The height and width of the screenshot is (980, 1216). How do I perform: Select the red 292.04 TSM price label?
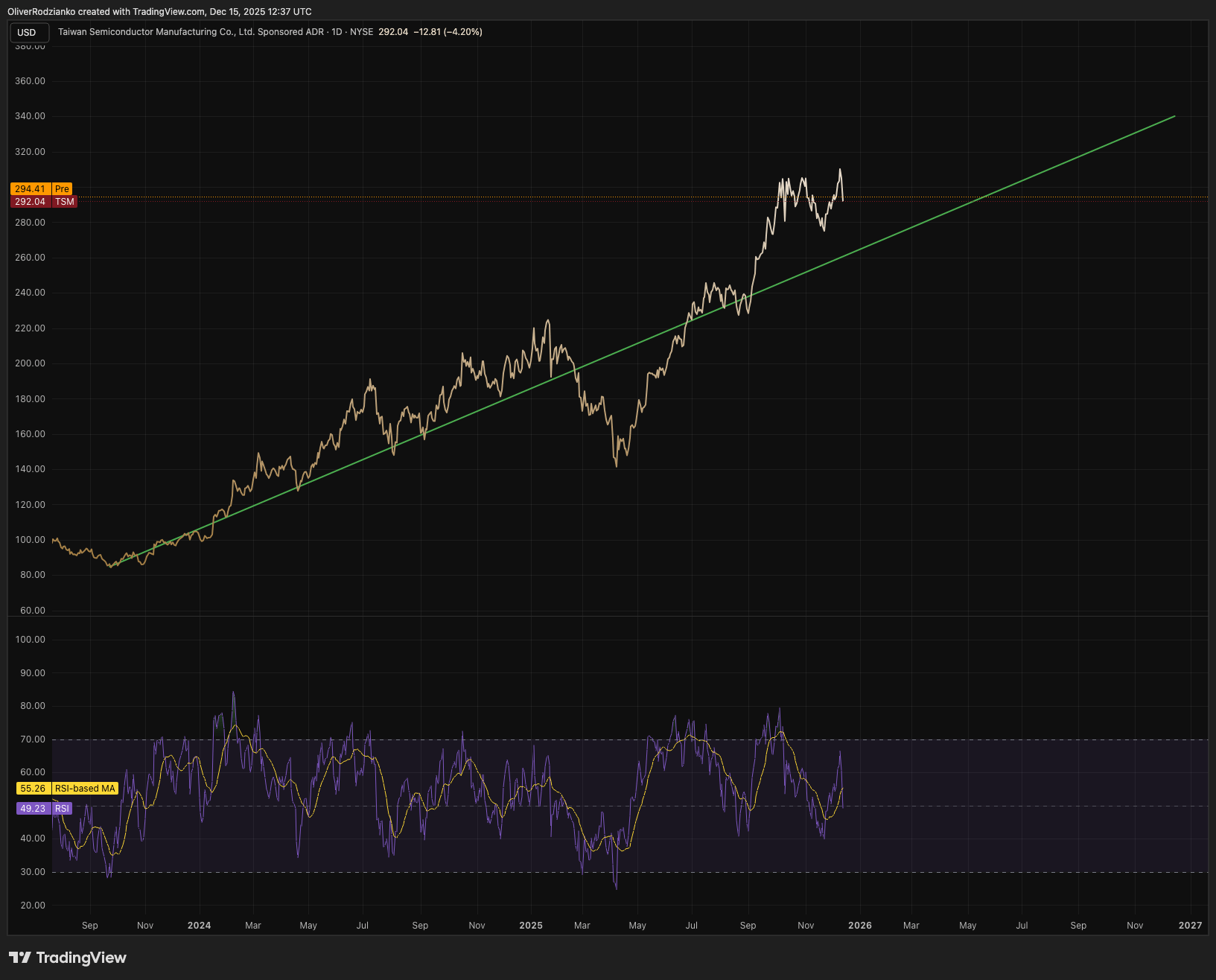(43, 202)
